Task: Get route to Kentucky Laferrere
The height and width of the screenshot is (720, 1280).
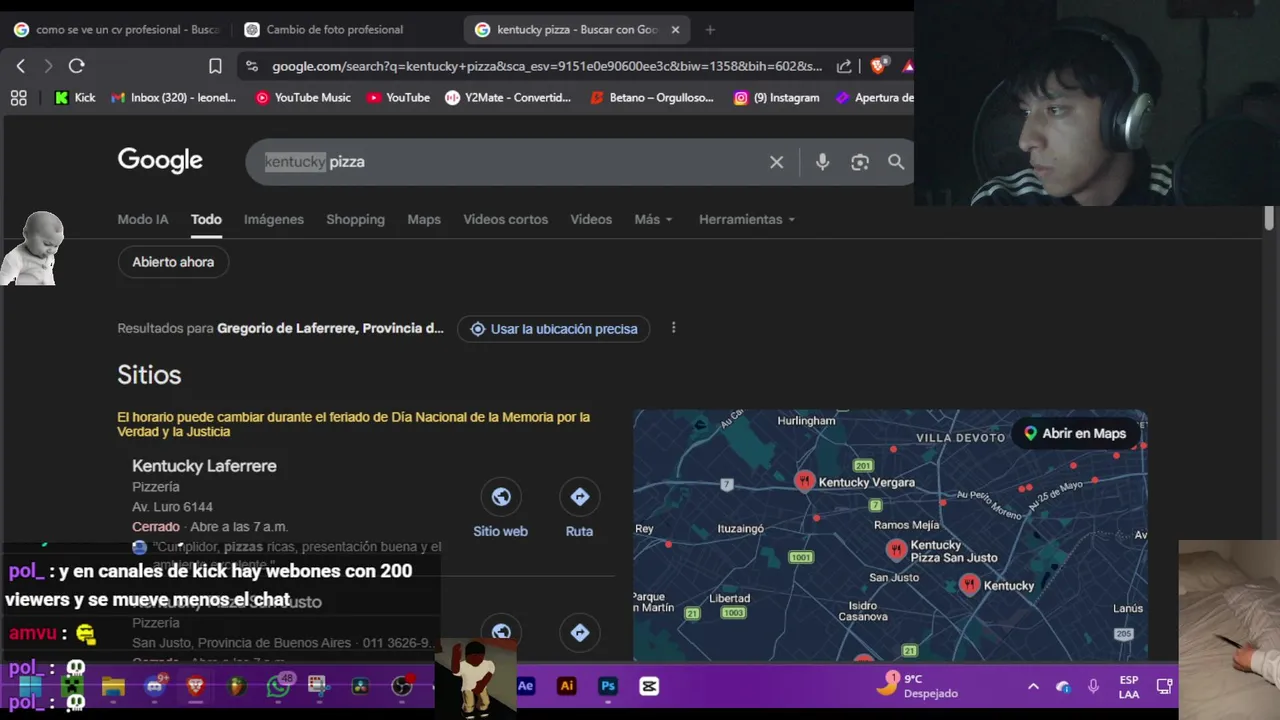Action: click(579, 497)
